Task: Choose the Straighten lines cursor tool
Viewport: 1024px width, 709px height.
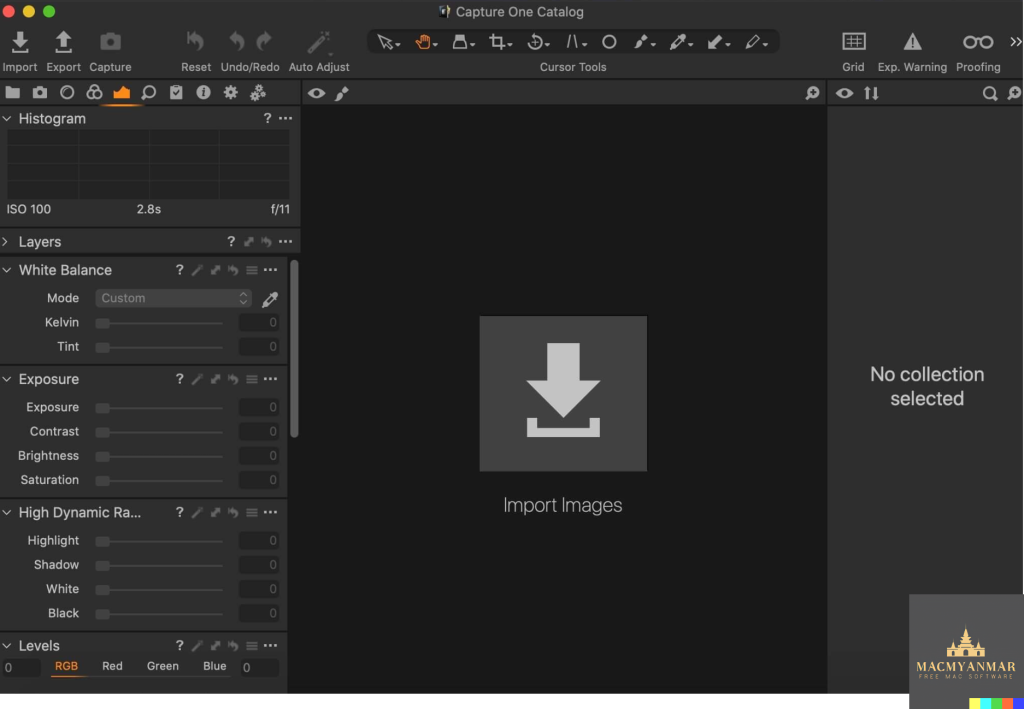Action: 575,42
